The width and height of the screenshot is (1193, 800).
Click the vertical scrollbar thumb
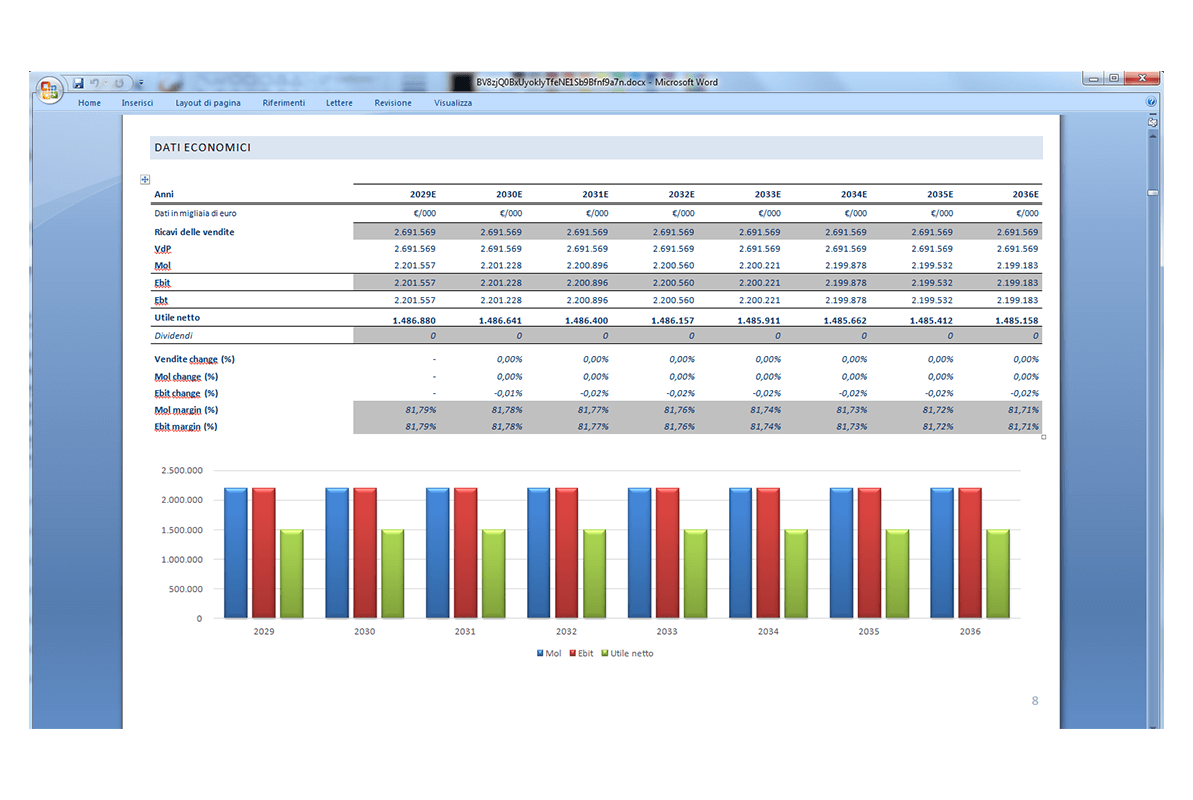[1153, 193]
